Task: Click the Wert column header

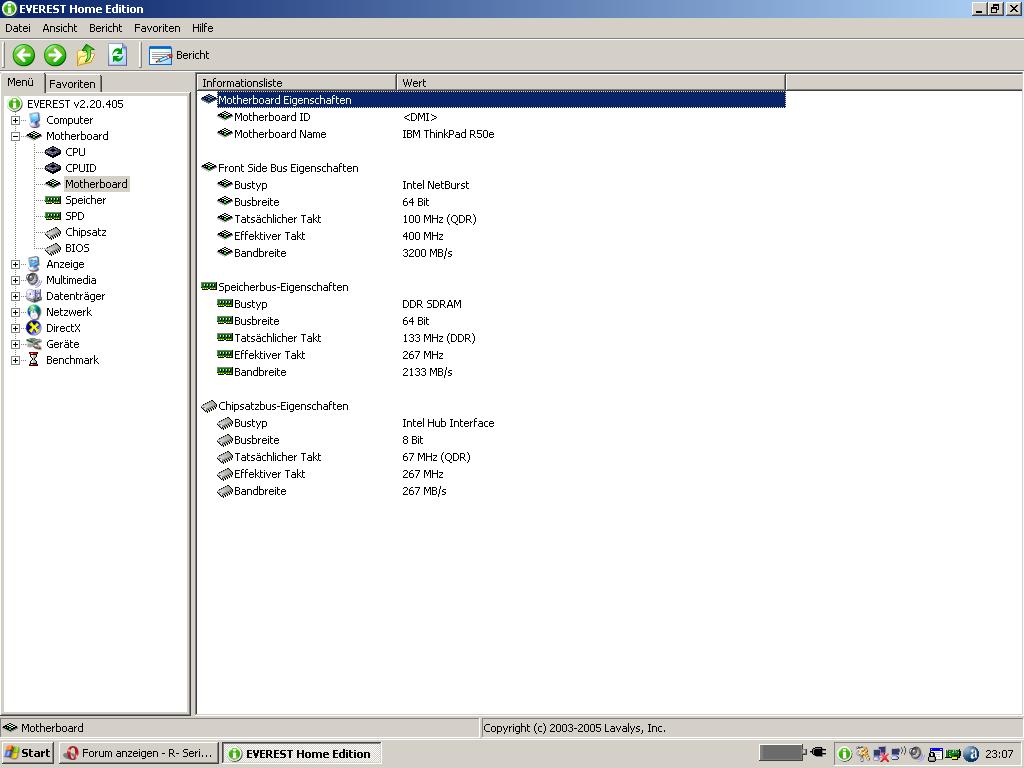Action: (591, 82)
